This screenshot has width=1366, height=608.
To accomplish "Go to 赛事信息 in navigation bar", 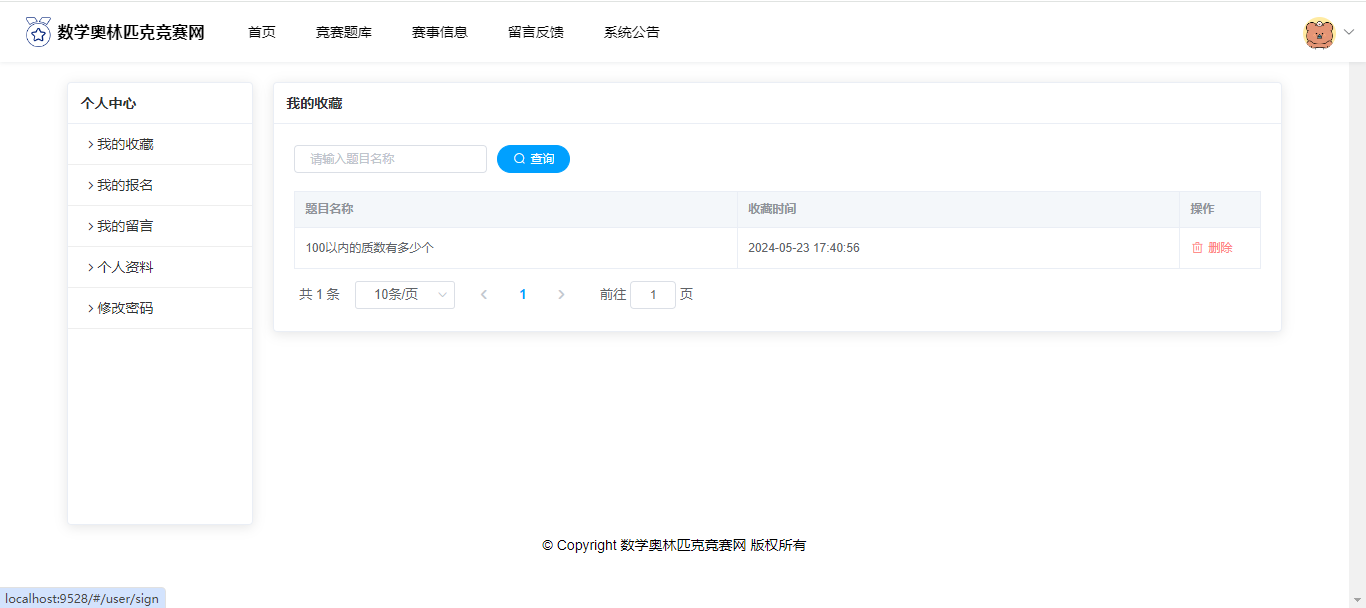I will [440, 32].
